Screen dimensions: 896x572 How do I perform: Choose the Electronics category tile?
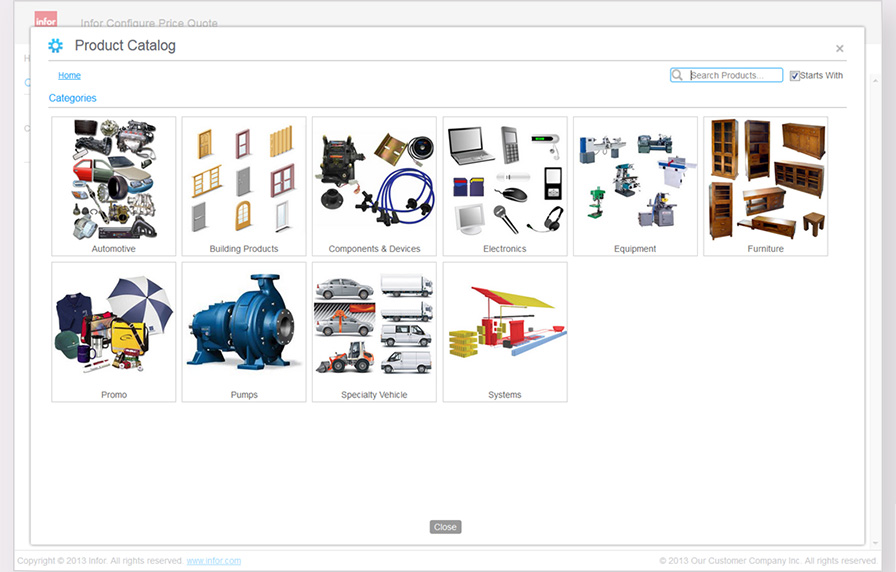(505, 180)
